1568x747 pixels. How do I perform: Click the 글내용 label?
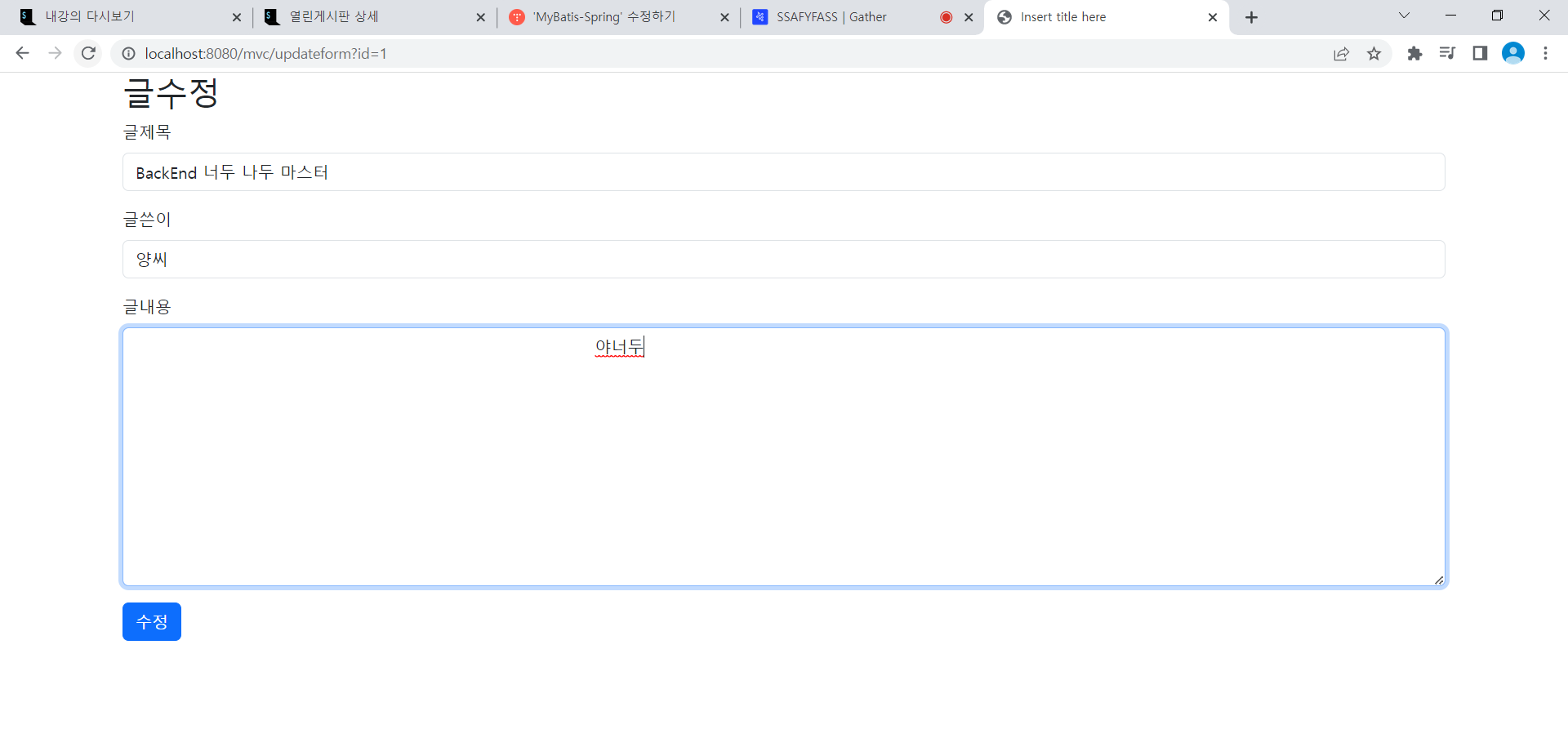pyautogui.click(x=147, y=307)
